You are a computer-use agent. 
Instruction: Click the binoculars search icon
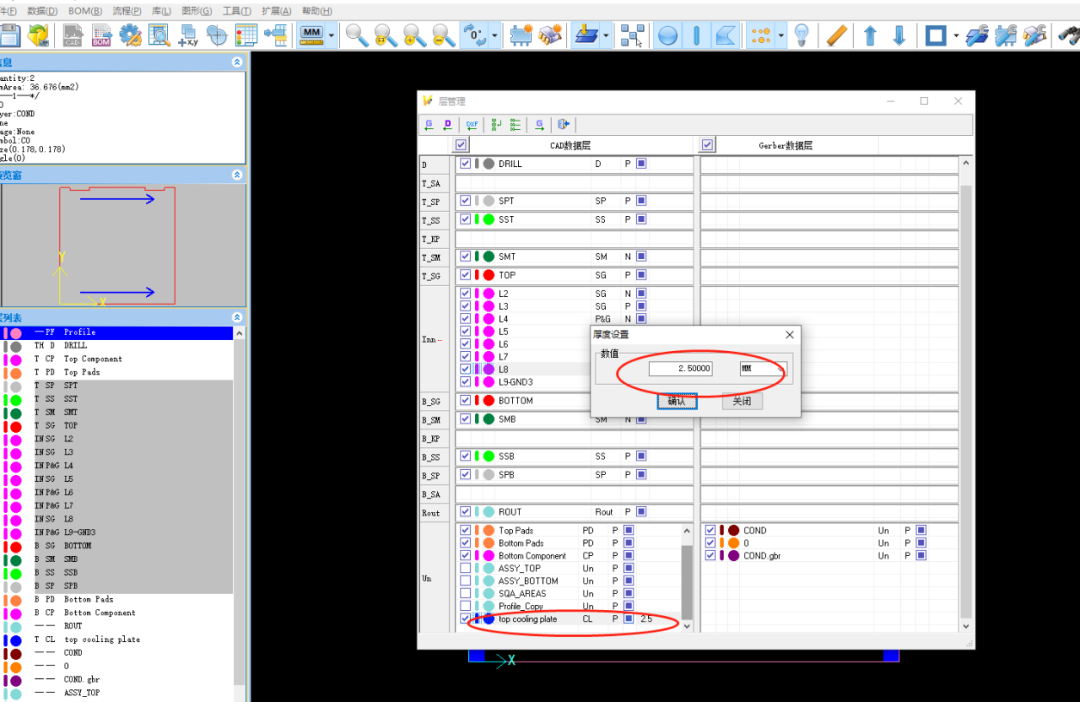pyautogui.click(x=1069, y=35)
